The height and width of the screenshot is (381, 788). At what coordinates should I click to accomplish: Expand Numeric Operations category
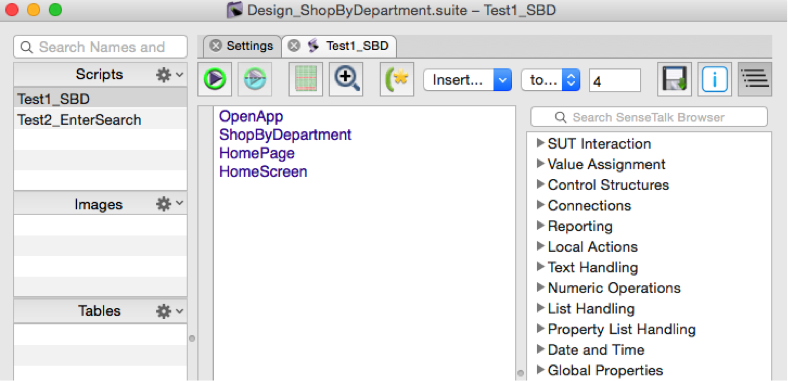coord(541,288)
